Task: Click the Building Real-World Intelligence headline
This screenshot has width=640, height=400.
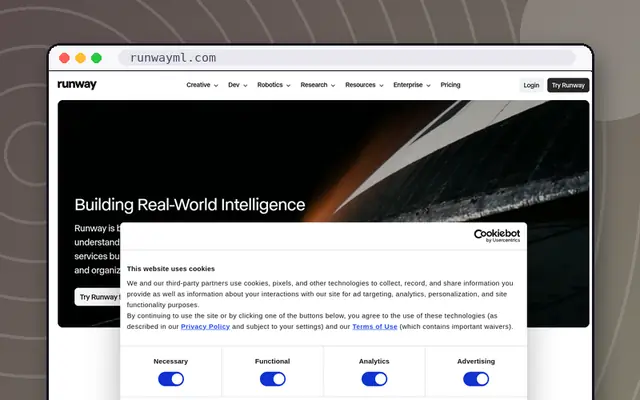Action: click(x=190, y=205)
